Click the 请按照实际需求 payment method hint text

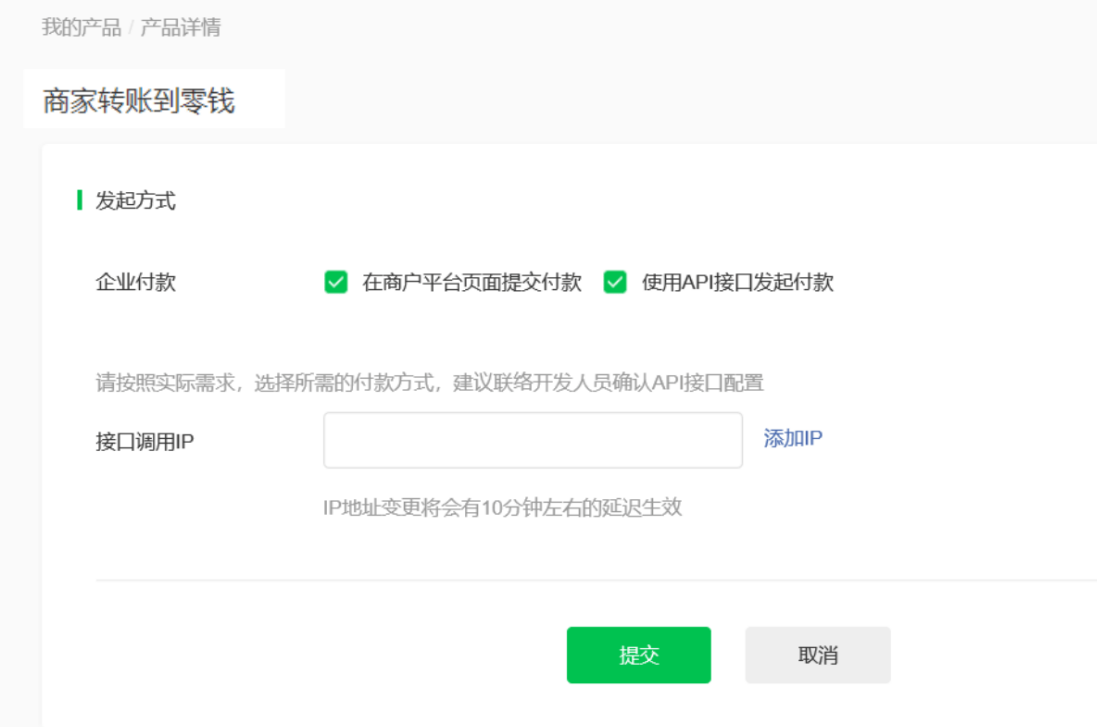(x=430, y=383)
